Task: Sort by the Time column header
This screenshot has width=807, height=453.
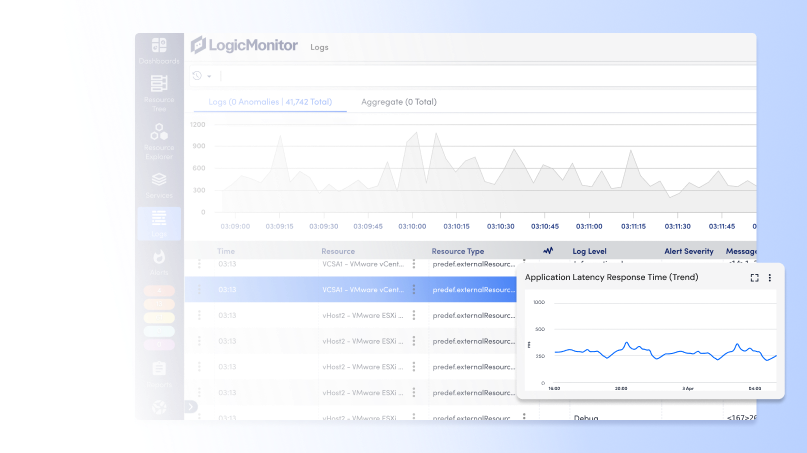Action: pos(226,251)
